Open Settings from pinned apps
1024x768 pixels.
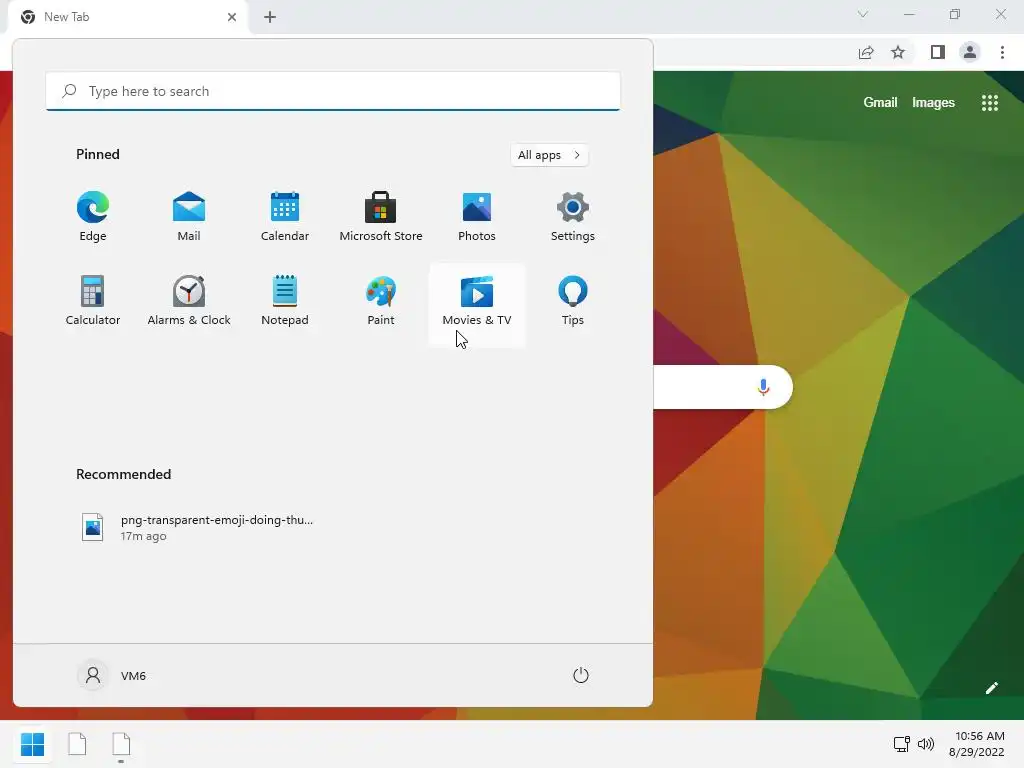click(573, 217)
